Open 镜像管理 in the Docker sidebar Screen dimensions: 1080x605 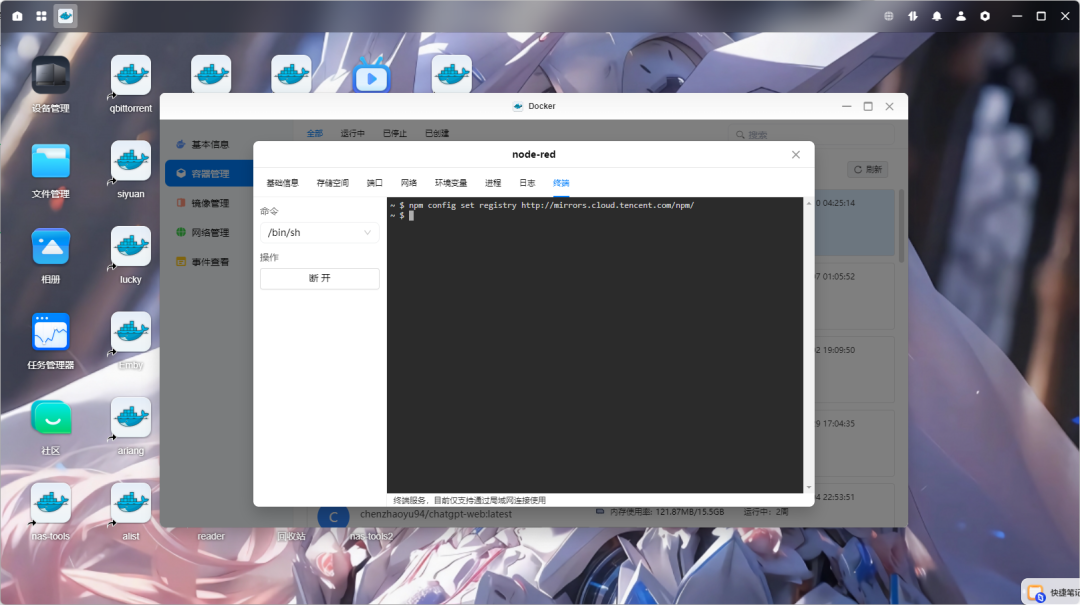(x=211, y=202)
